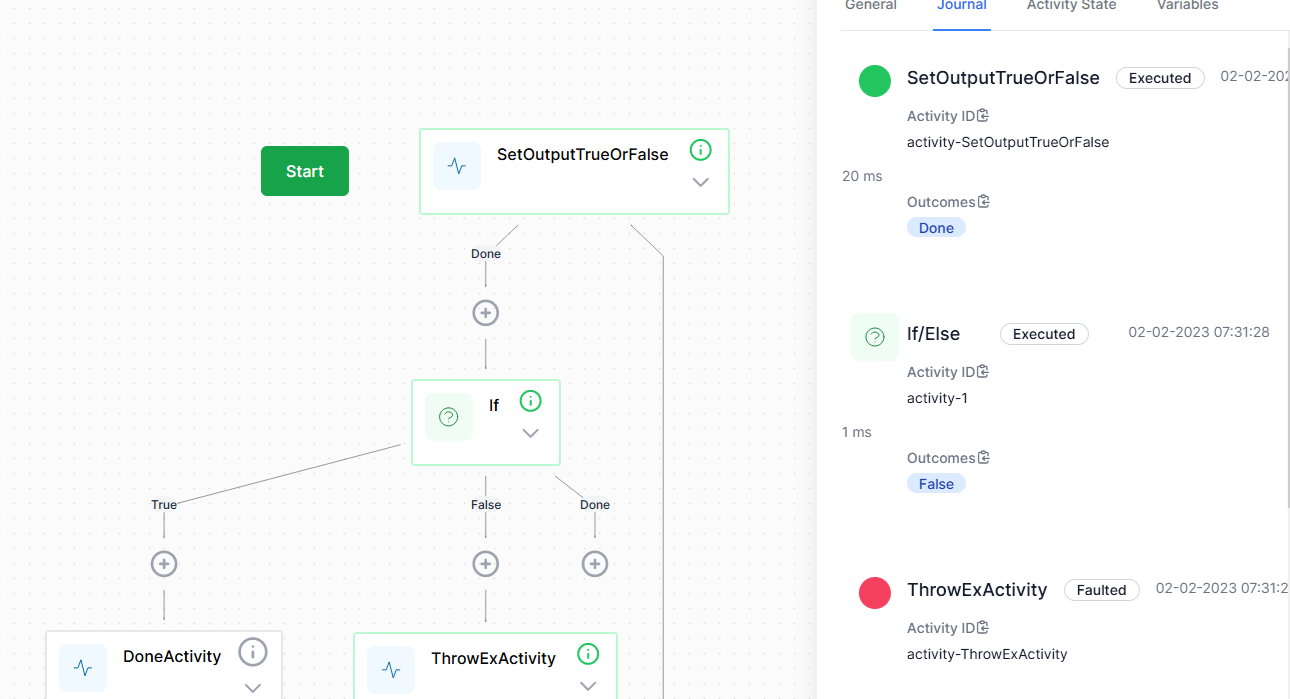Screen dimensions: 1290x699
Task: Copy If/Else Outcomes value
Action: [x=983, y=458]
